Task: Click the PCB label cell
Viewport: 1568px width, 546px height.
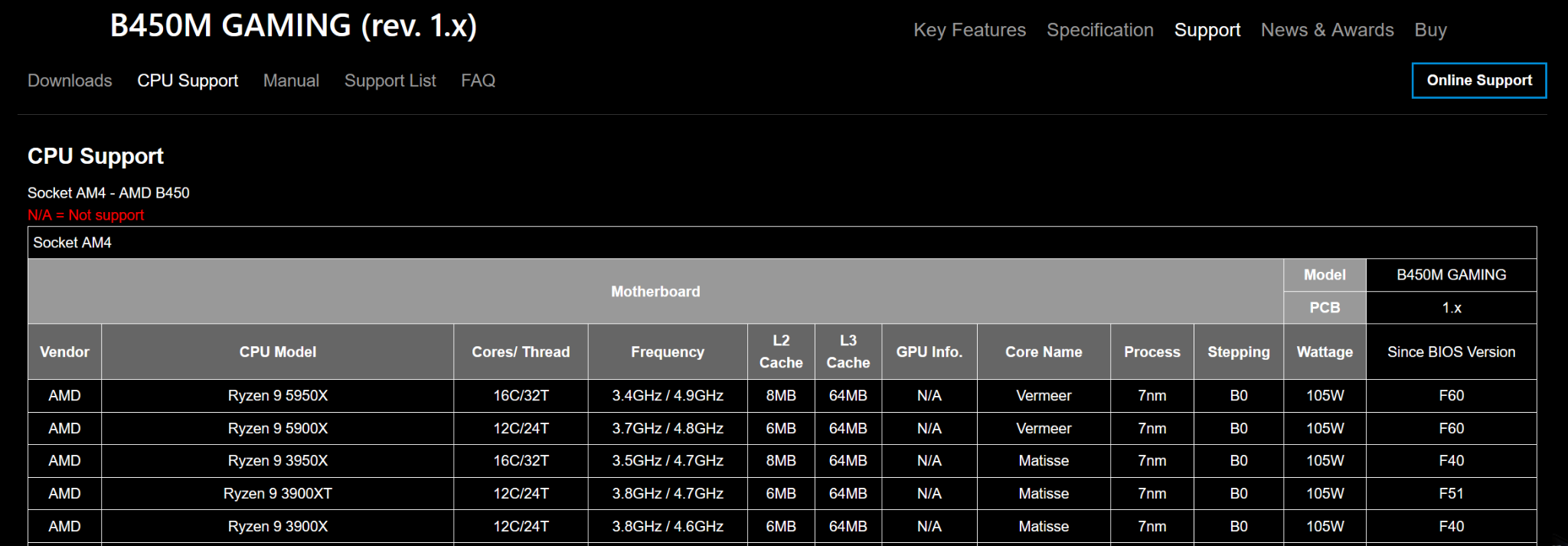Action: tap(1325, 308)
